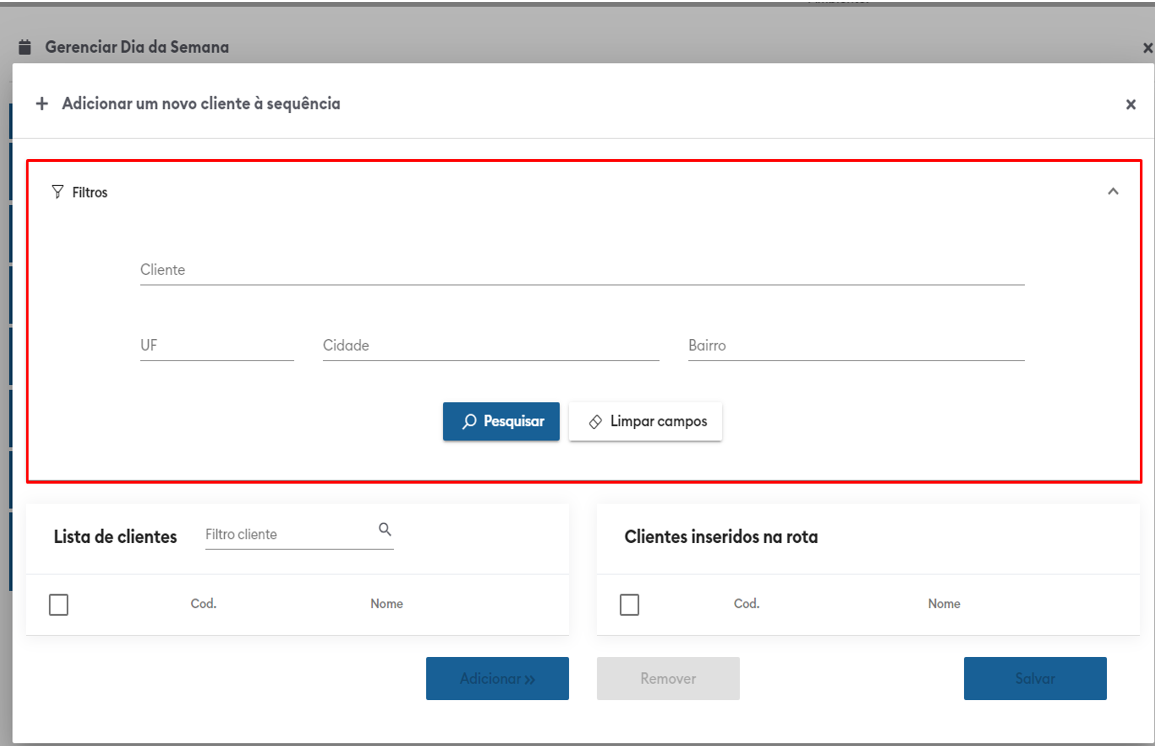Image resolution: width=1155 pixels, height=746 pixels.
Task: Click the Filtro cliente search box
Action: (x=288, y=534)
